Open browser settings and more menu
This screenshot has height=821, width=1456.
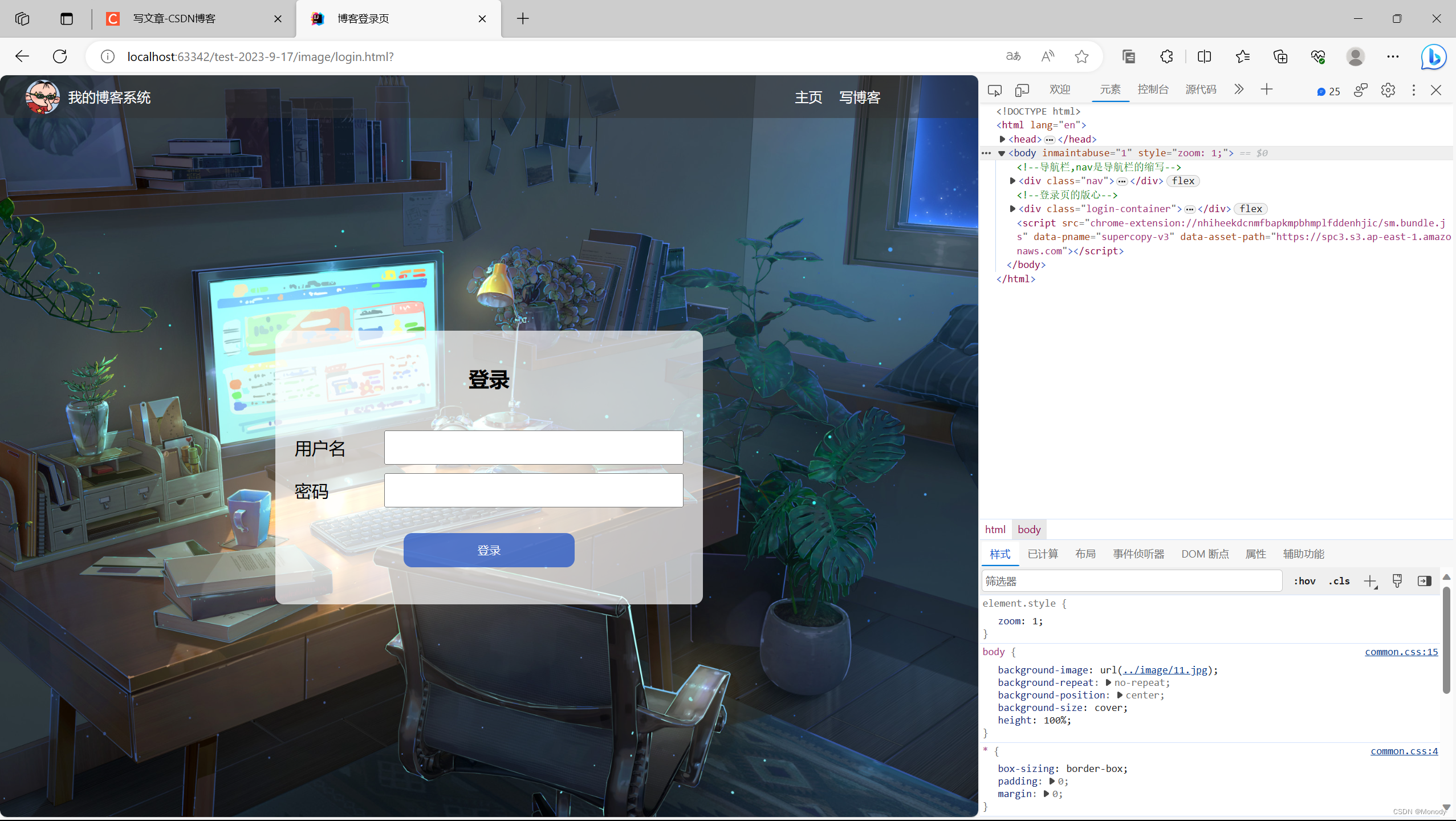[x=1393, y=56]
